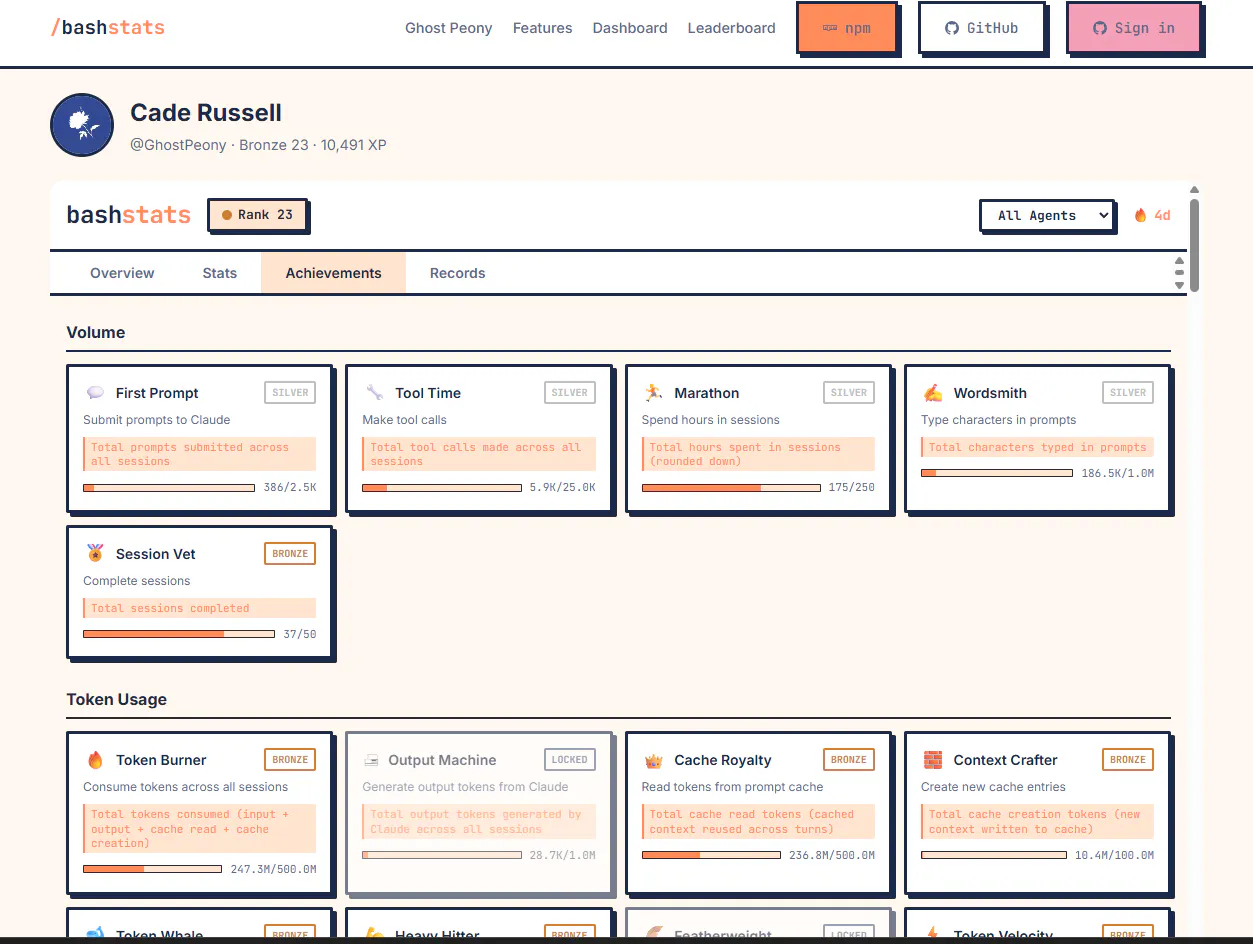Switch to the Records tab

pyautogui.click(x=457, y=273)
